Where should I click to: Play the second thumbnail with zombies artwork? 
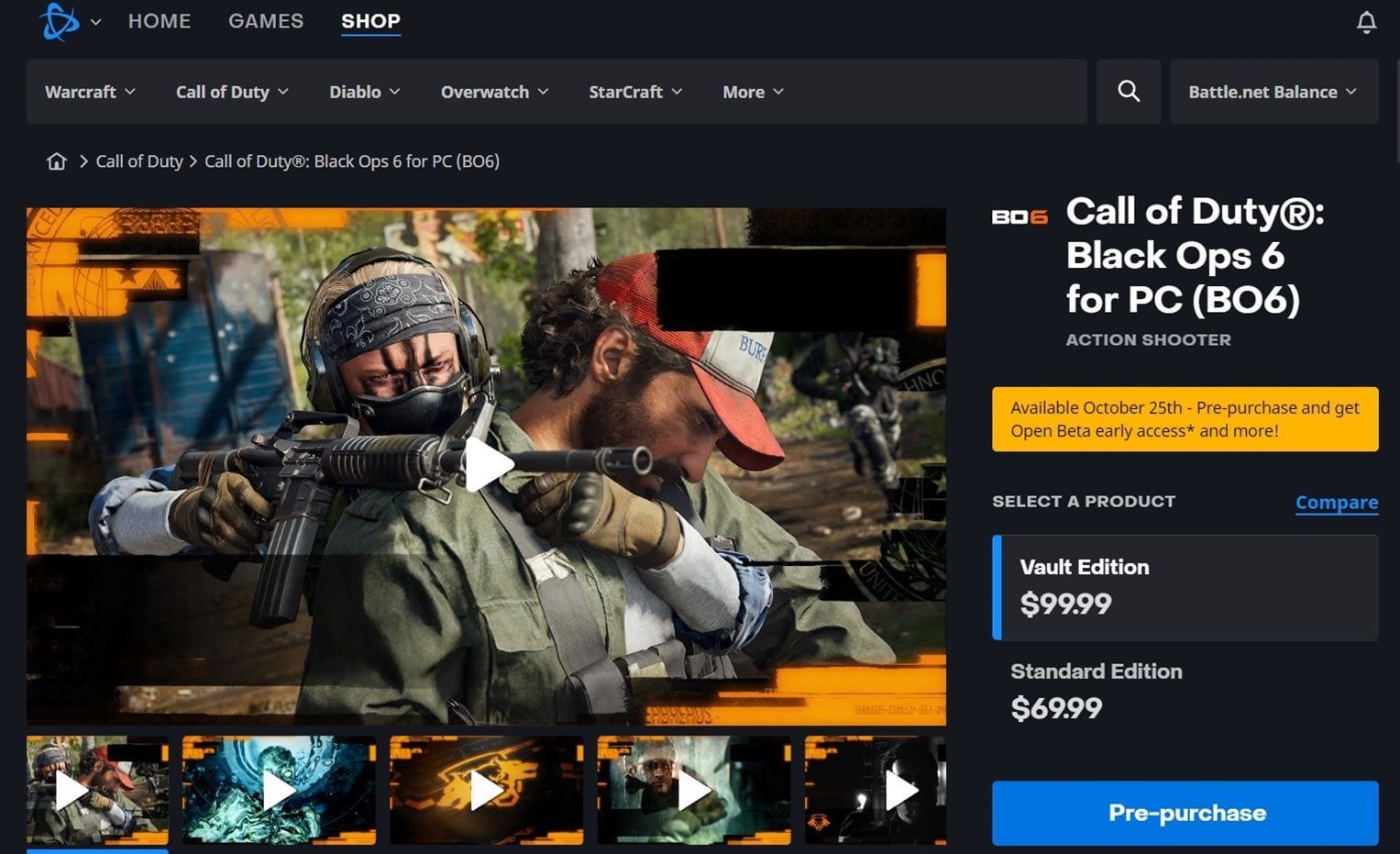279,790
